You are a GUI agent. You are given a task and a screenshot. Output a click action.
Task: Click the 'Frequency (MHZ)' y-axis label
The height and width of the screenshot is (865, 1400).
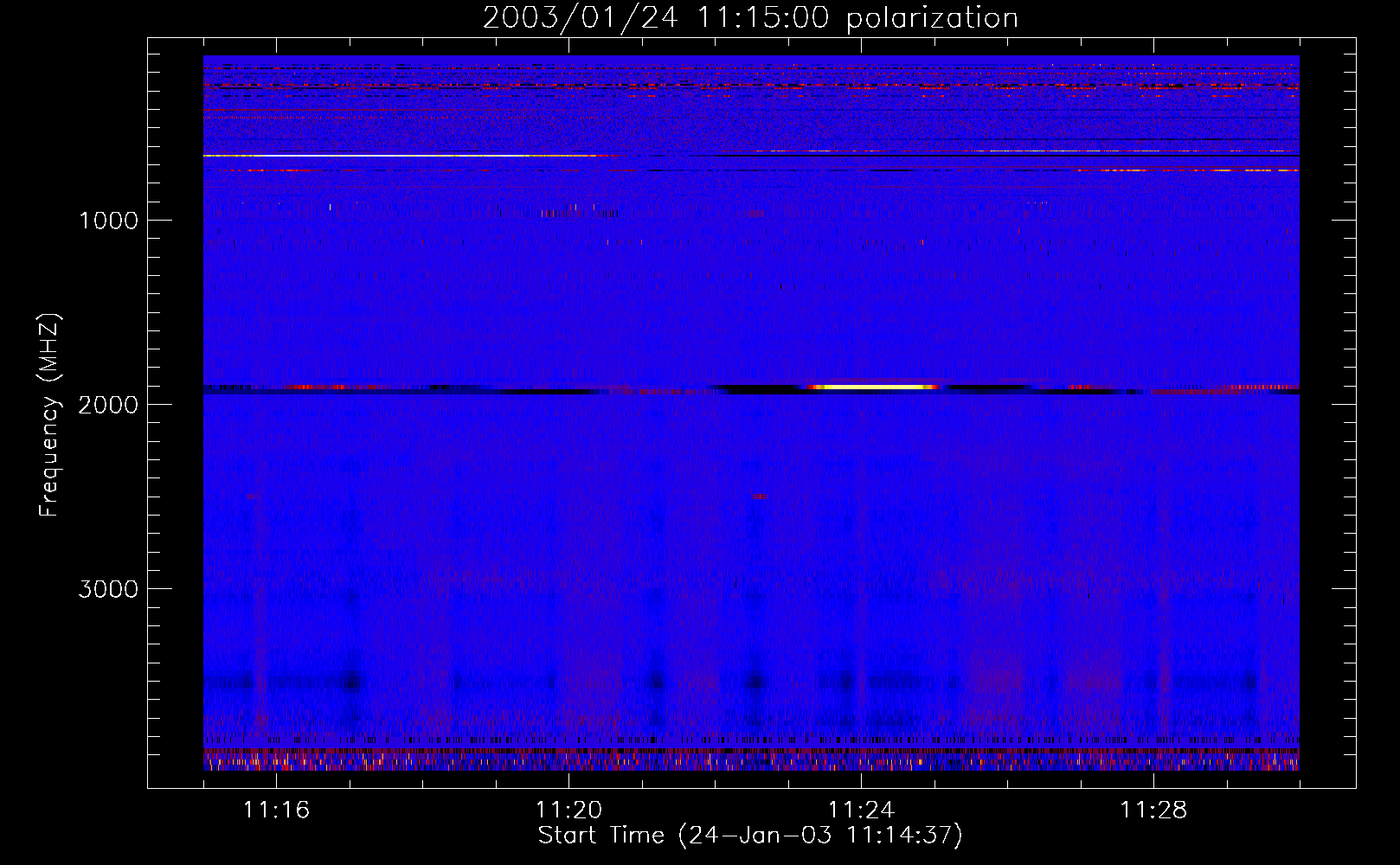coord(49,415)
